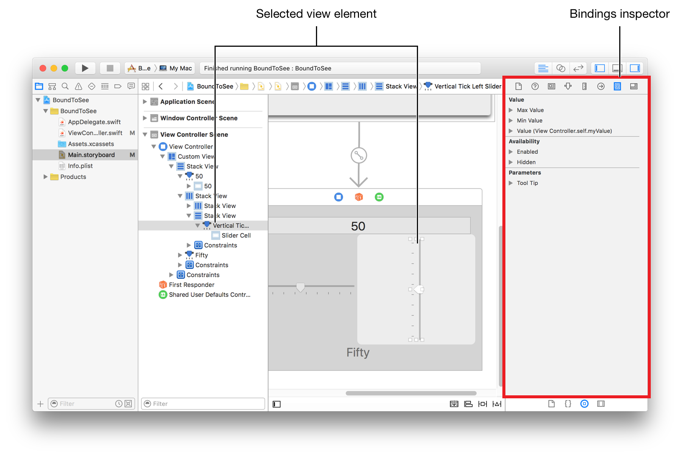This screenshot has width=680, height=458.
Task: Click the document outline filter field
Action: coord(203,404)
